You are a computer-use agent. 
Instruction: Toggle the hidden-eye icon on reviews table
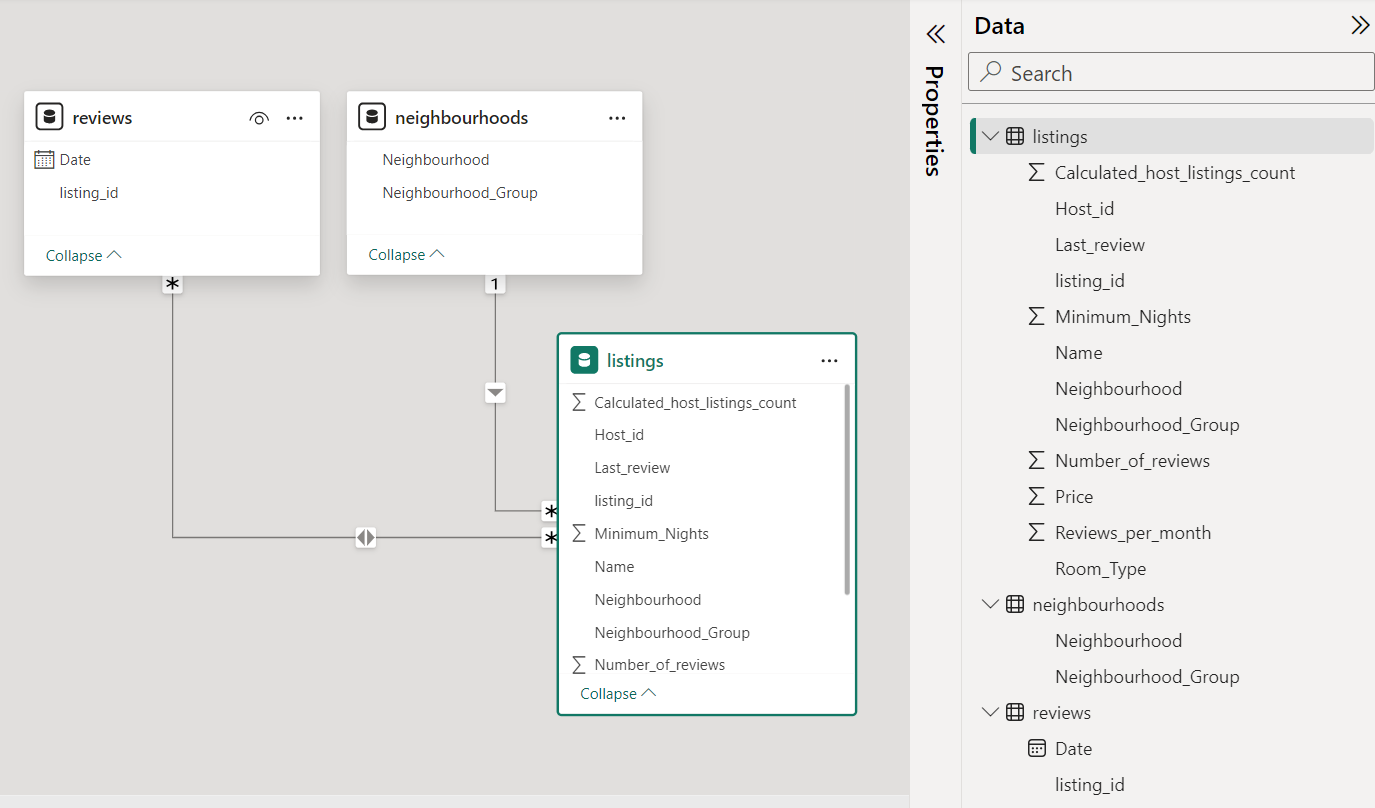(x=259, y=117)
